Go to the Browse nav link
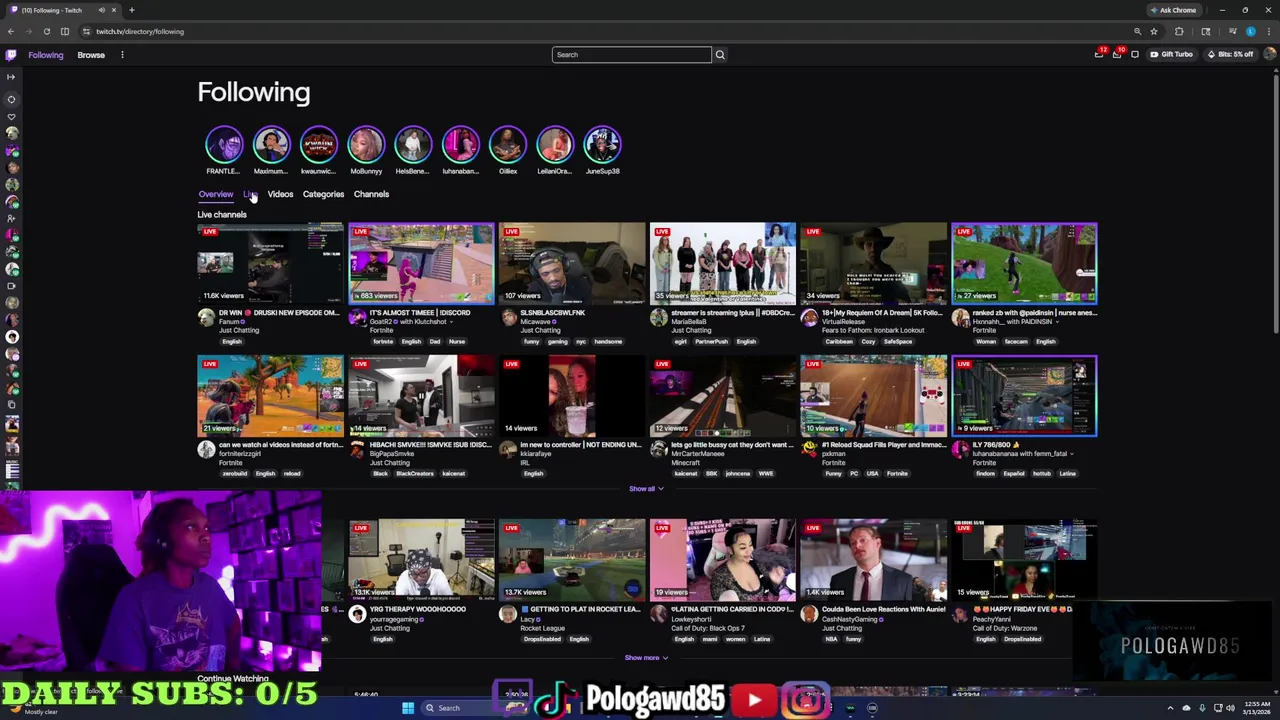 pos(91,55)
